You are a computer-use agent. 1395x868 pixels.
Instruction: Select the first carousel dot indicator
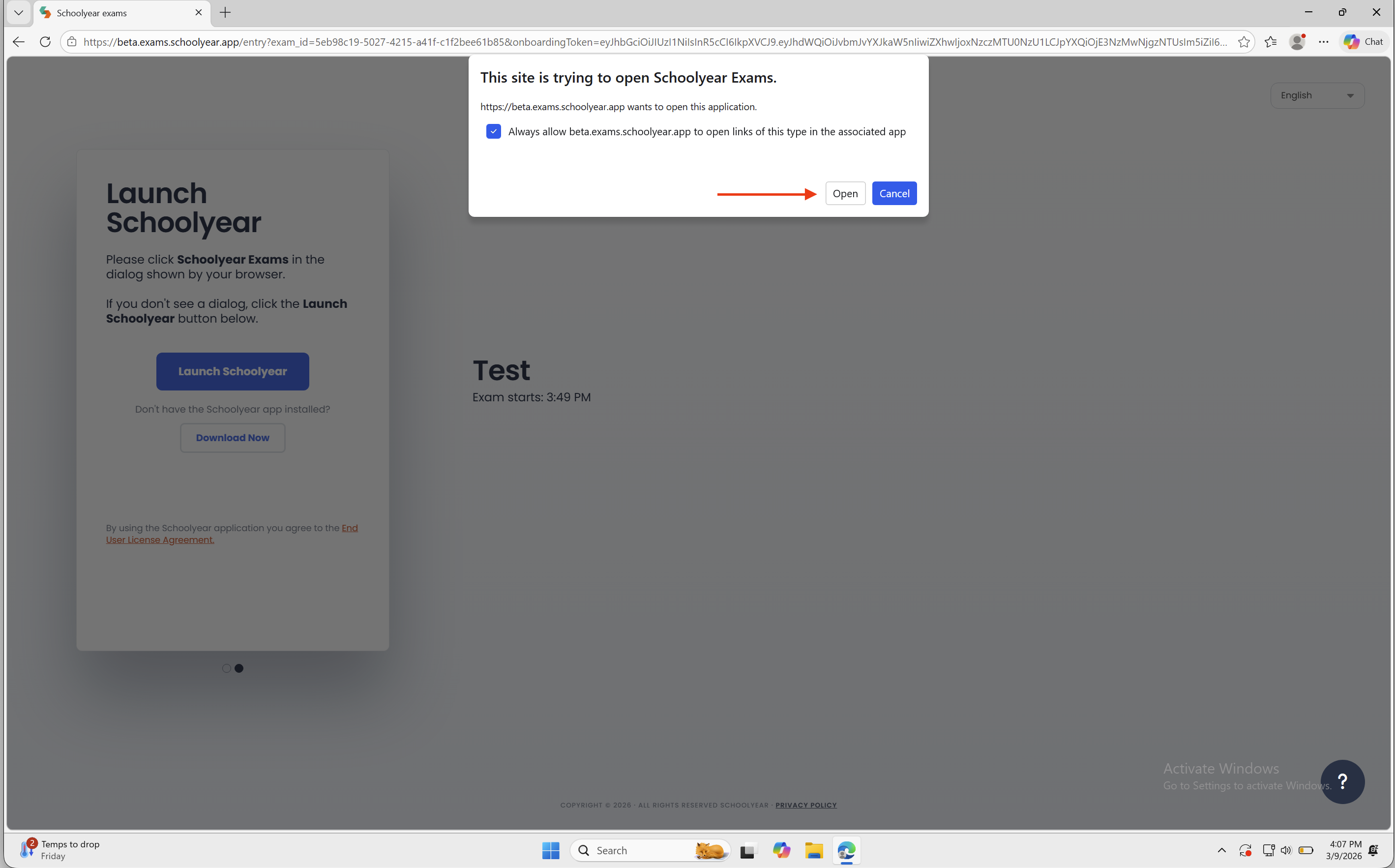(227, 668)
